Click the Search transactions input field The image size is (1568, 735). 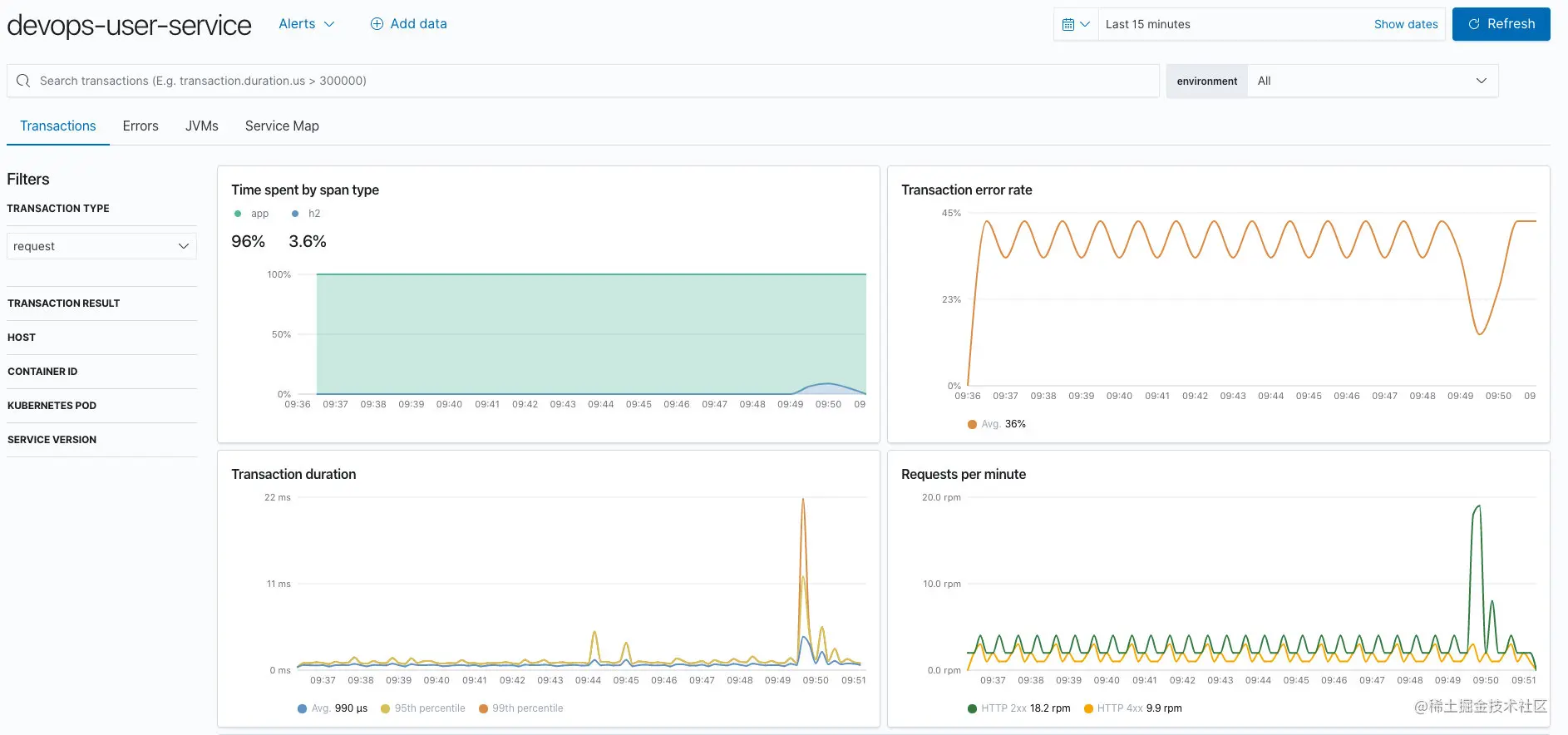[583, 81]
